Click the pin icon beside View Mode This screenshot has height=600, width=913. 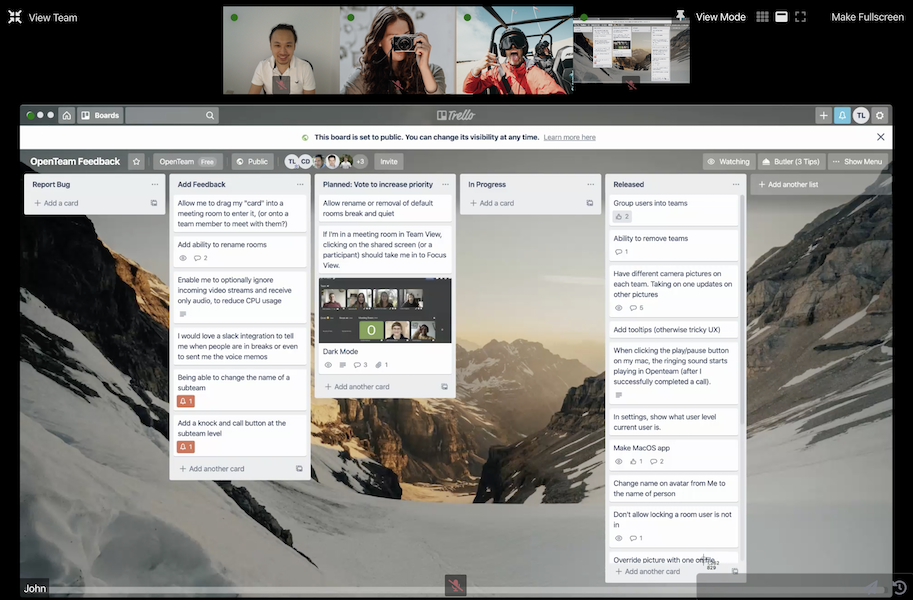[680, 16]
